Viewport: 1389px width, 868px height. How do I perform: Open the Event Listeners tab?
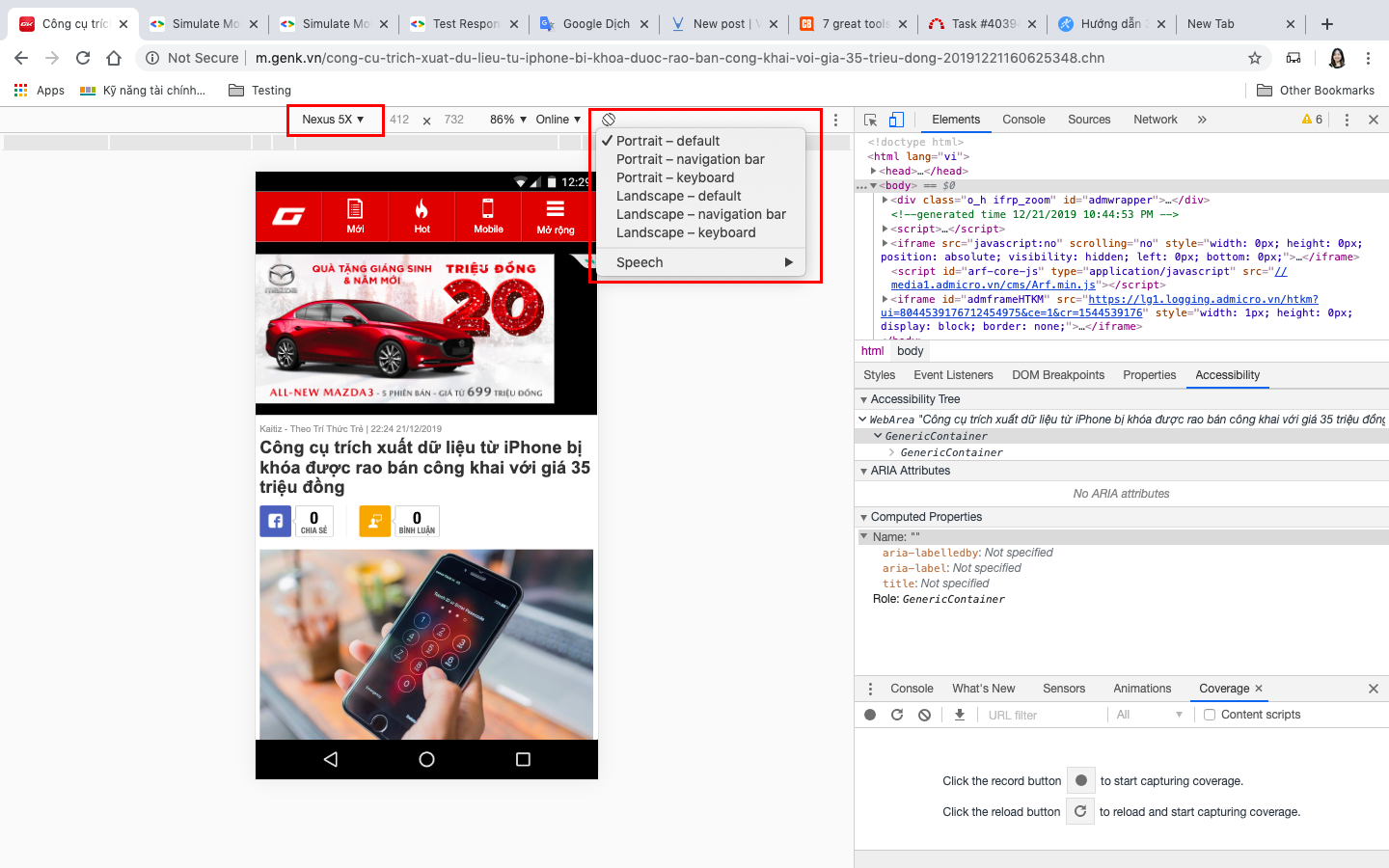953,375
